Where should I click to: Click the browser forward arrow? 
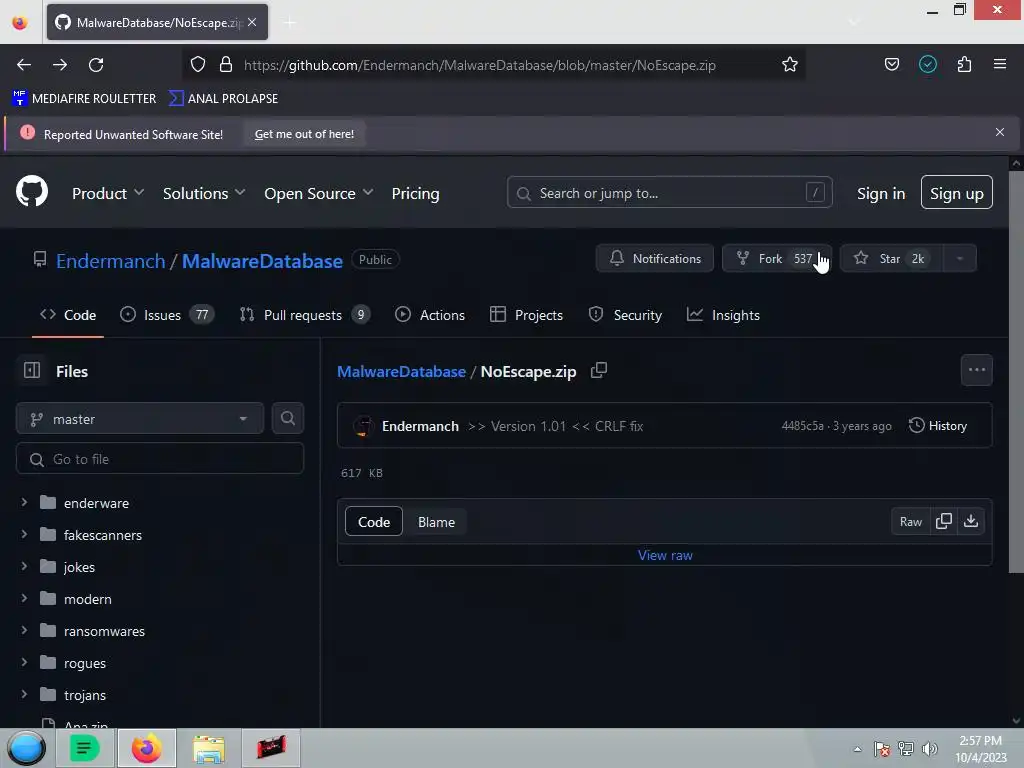60,65
